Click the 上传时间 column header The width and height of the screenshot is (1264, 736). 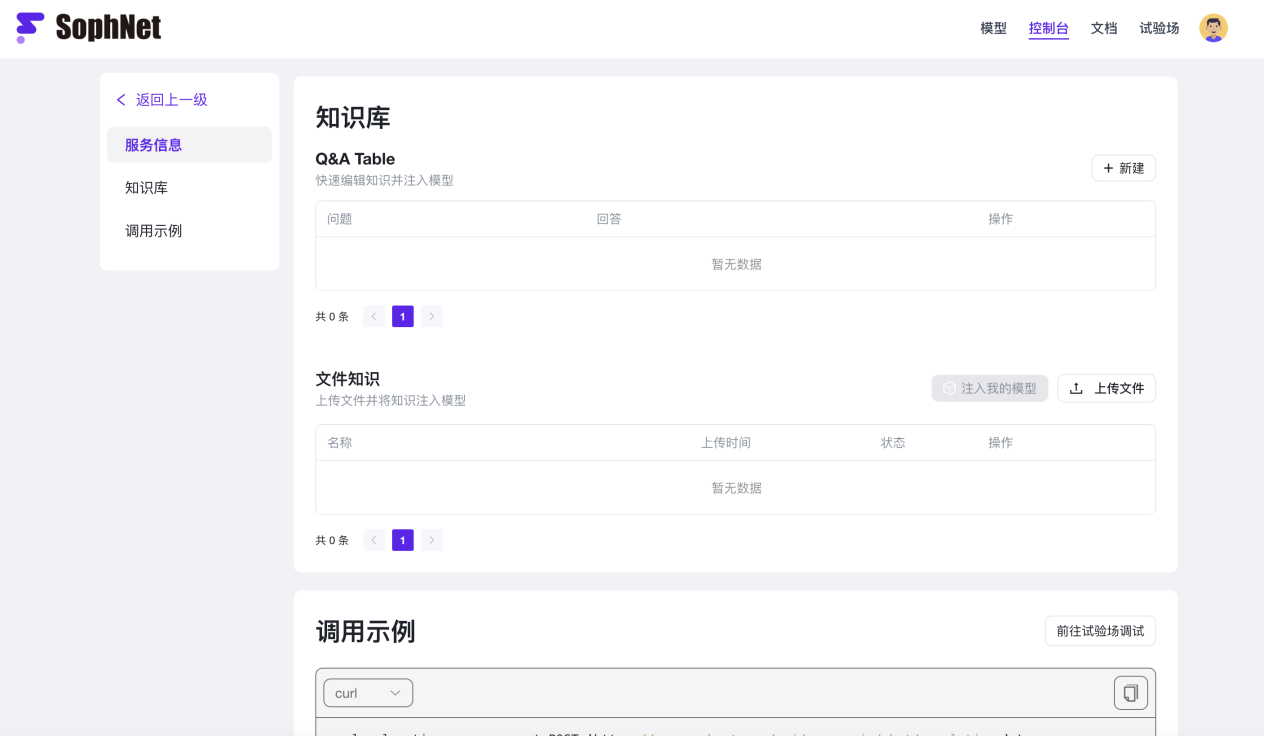click(x=726, y=442)
